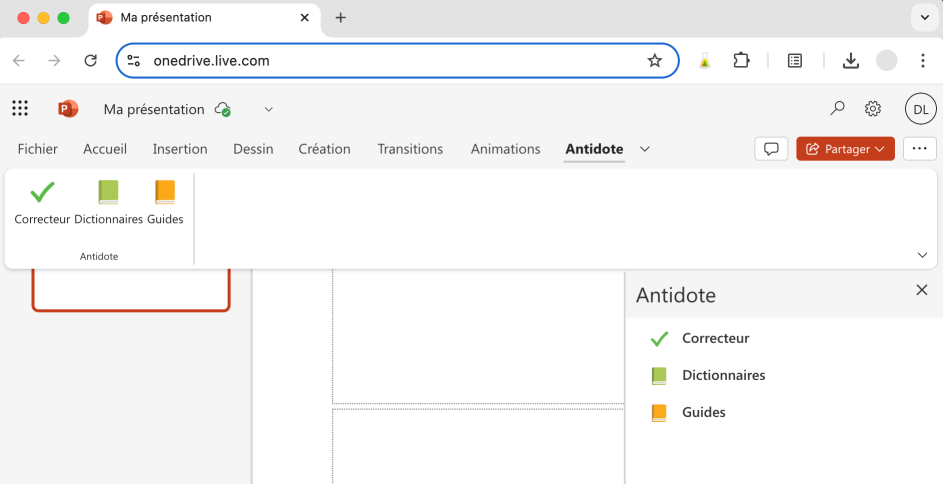Show more ribbon tabs chevron after Antidote
Image resolution: width=943 pixels, height=484 pixels.
click(x=645, y=149)
